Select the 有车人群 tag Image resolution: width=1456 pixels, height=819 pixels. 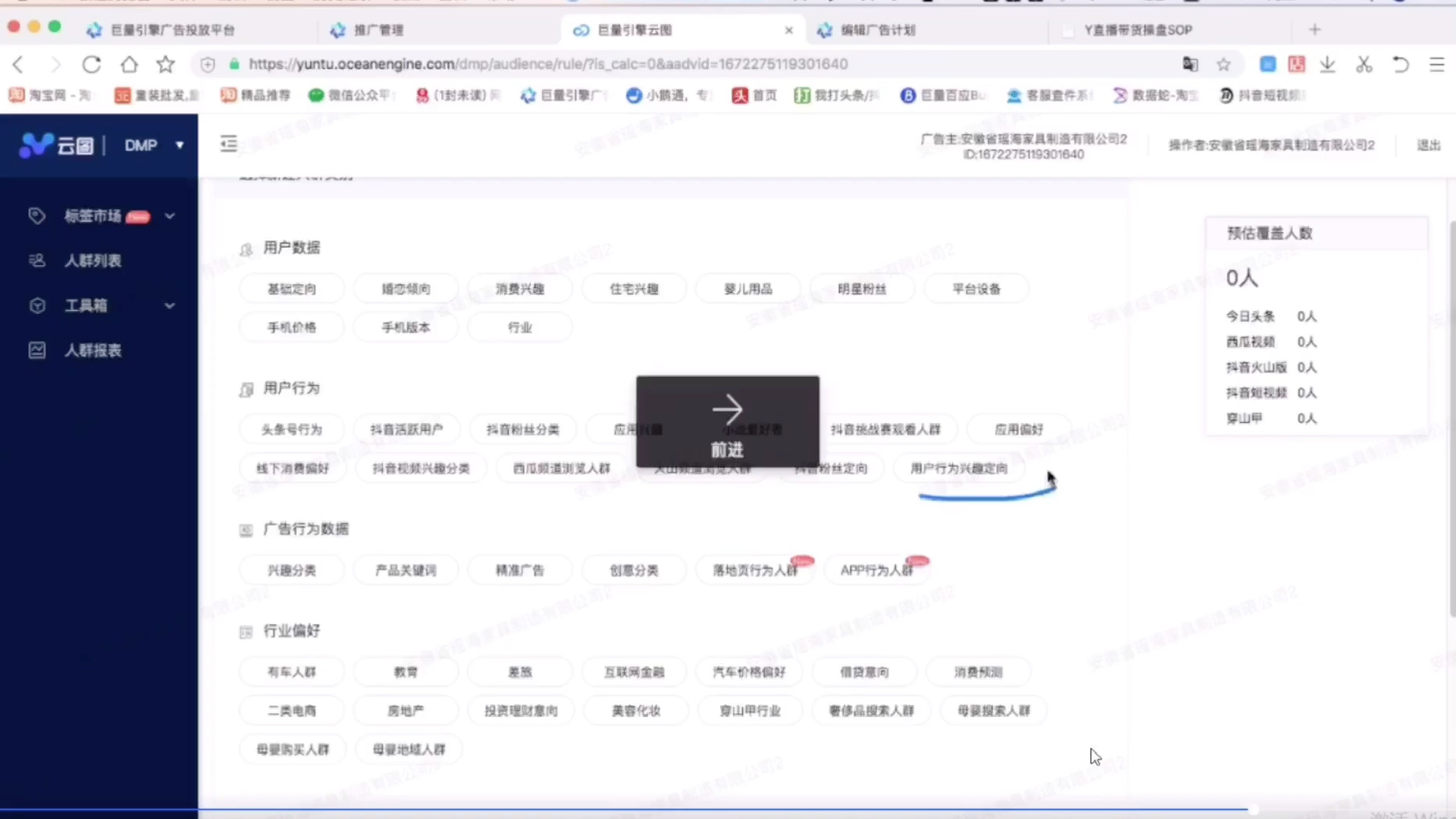[x=291, y=672]
